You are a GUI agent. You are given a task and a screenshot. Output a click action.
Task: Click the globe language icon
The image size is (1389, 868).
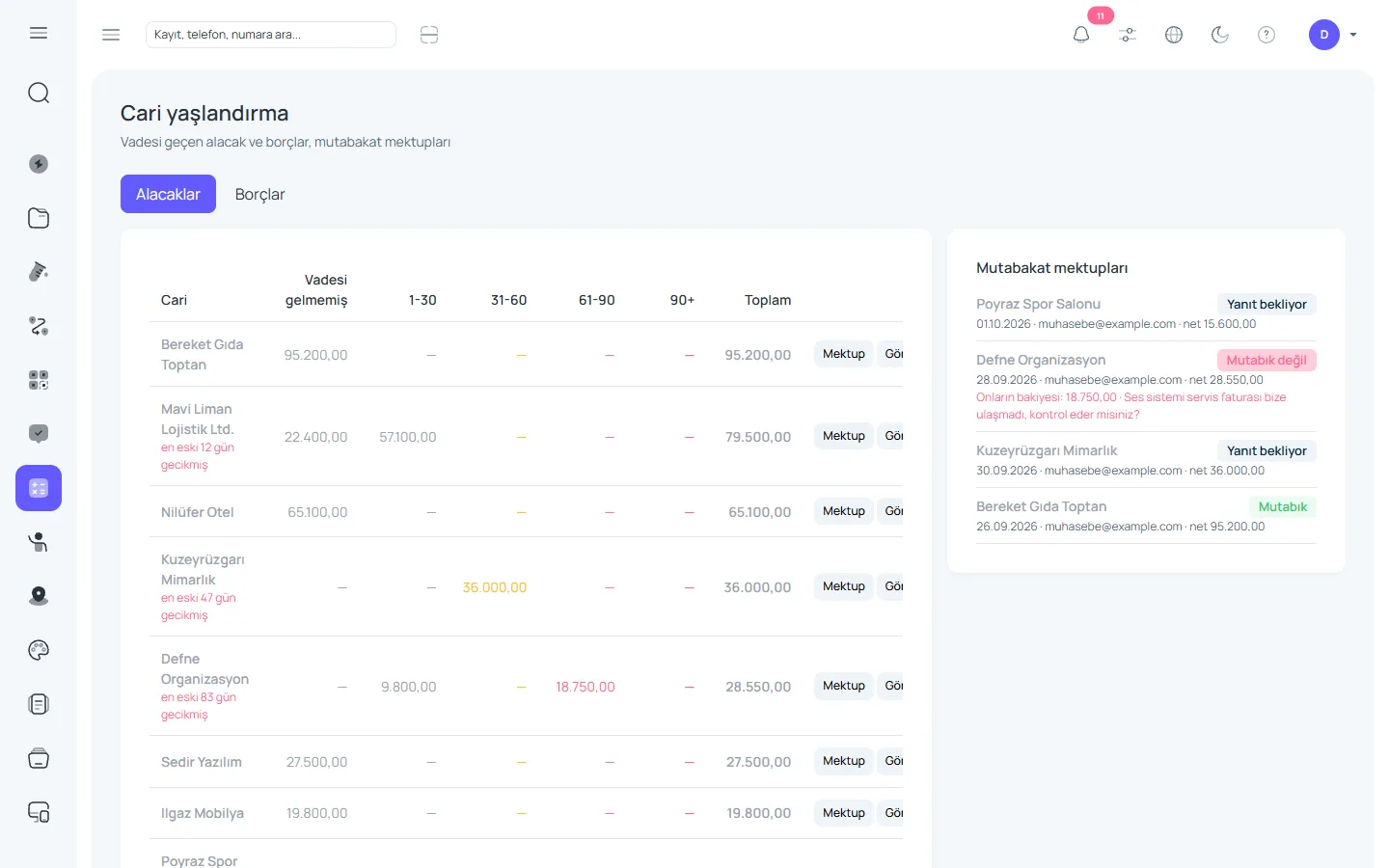(x=1174, y=35)
